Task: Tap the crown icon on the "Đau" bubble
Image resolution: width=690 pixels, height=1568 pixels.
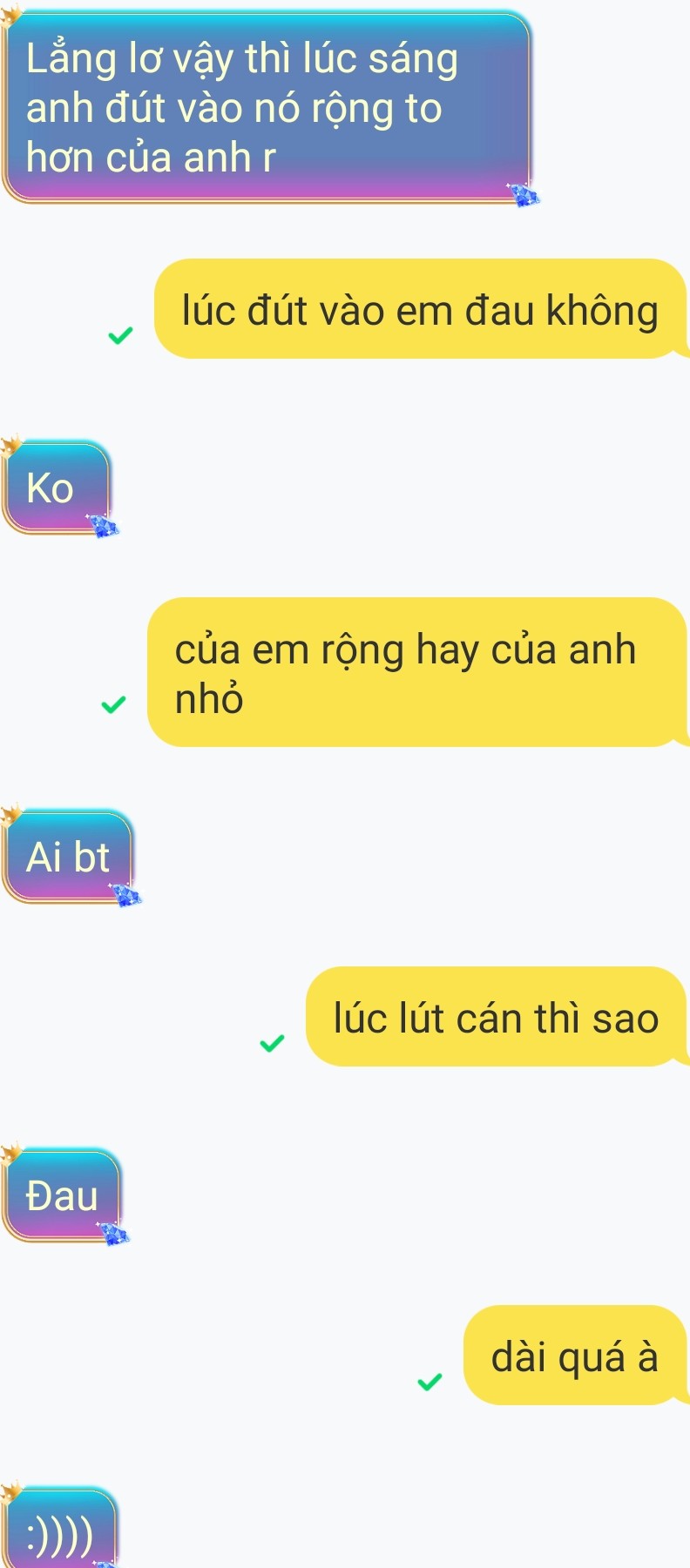Action: tap(10, 1154)
